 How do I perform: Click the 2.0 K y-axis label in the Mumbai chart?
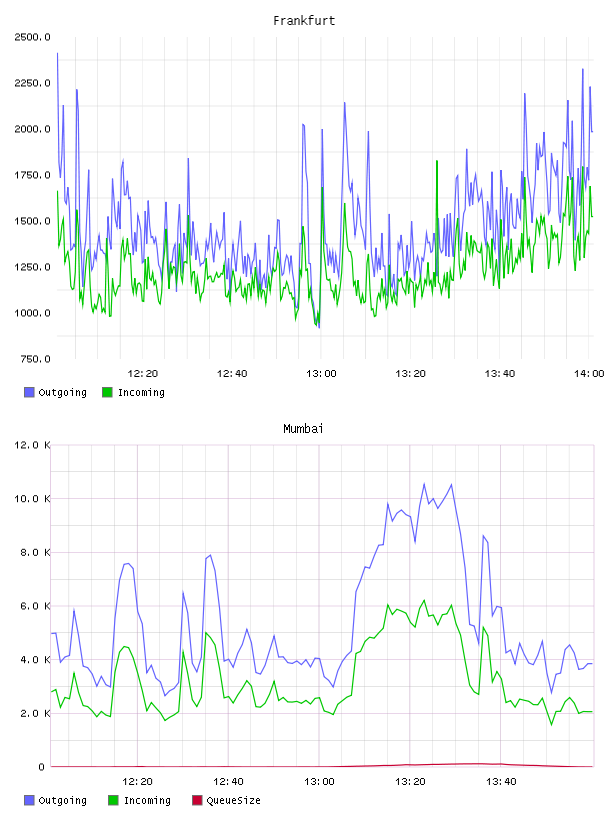35,713
